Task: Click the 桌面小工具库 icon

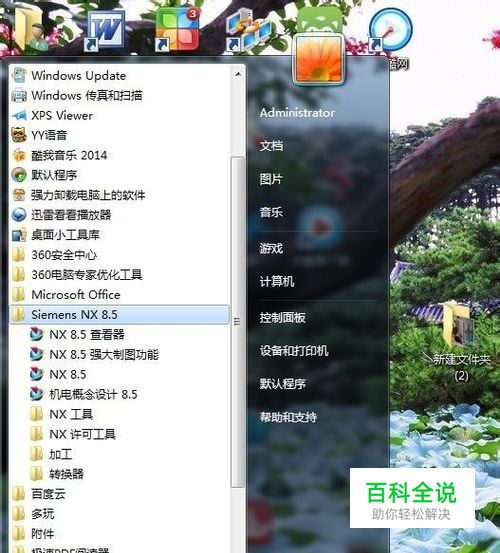Action: [19, 235]
